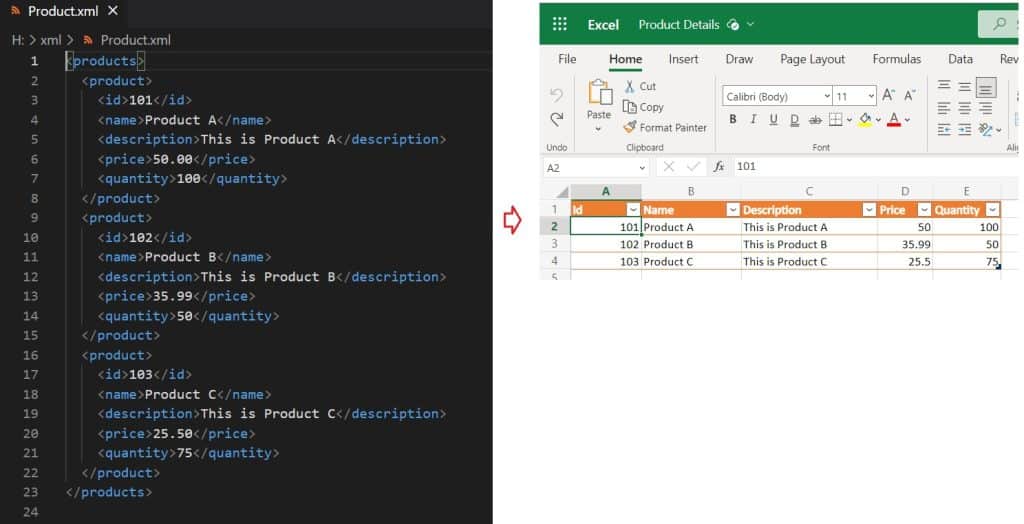Open the Paste options arrow

click(x=598, y=129)
